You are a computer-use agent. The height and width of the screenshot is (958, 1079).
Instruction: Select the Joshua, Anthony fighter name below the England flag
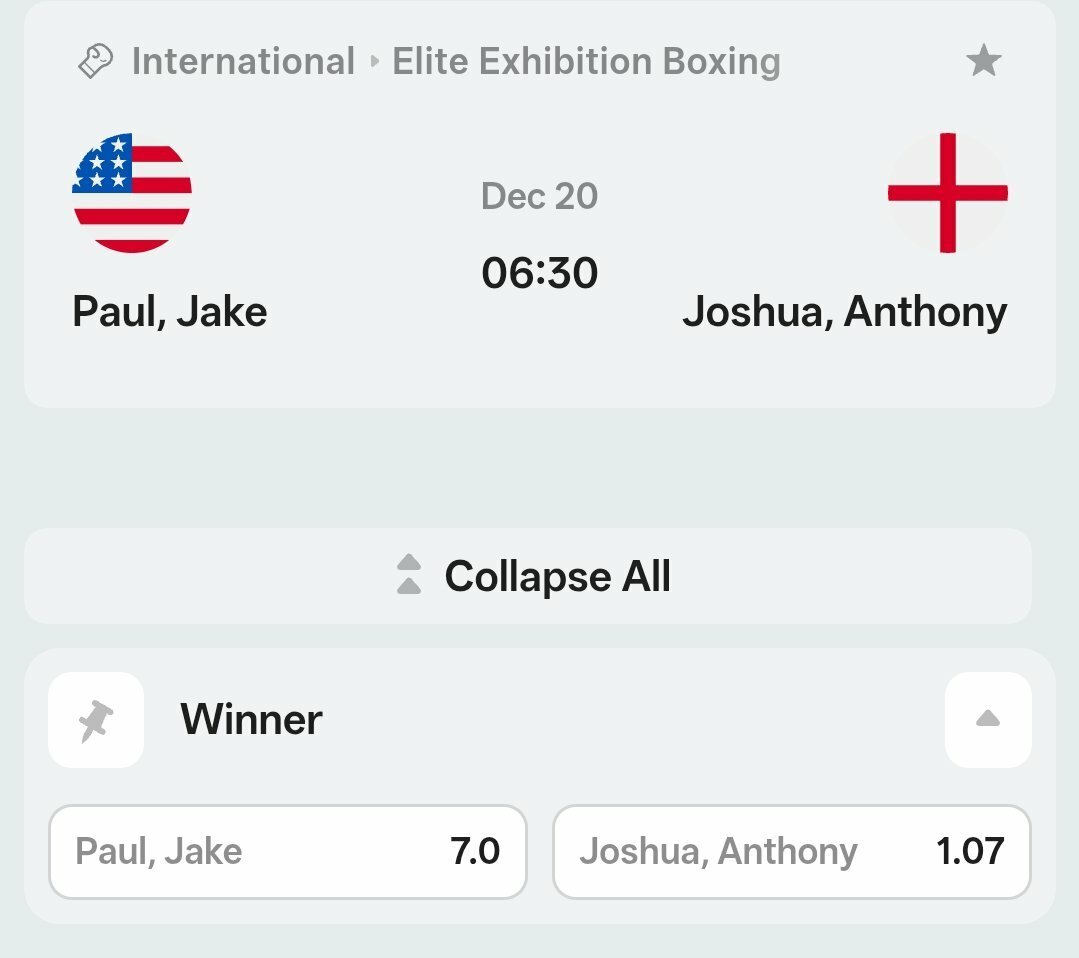coord(844,312)
